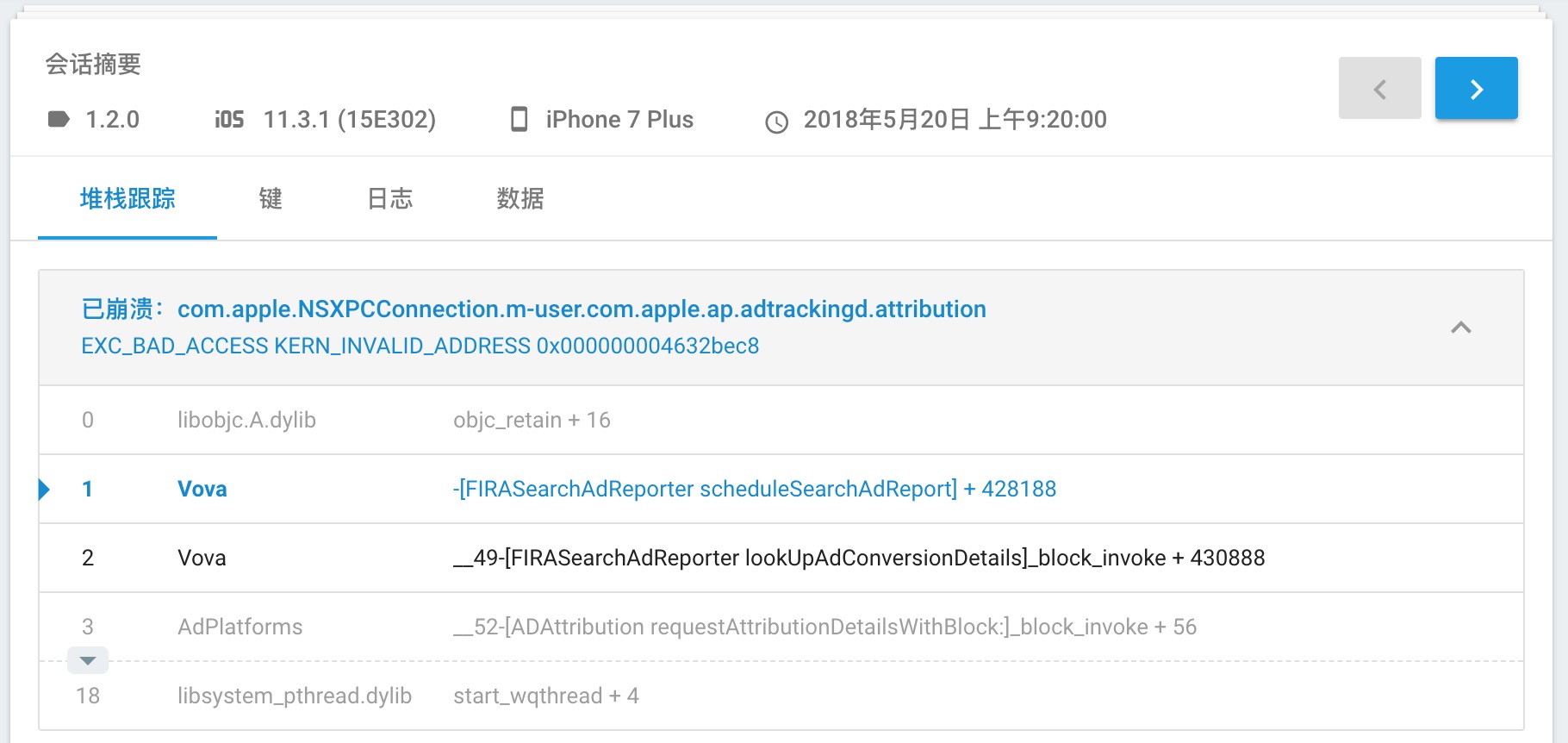1568x743 pixels.
Task: Click the EXC_BAD_ACCESS error subtitle
Action: point(420,345)
